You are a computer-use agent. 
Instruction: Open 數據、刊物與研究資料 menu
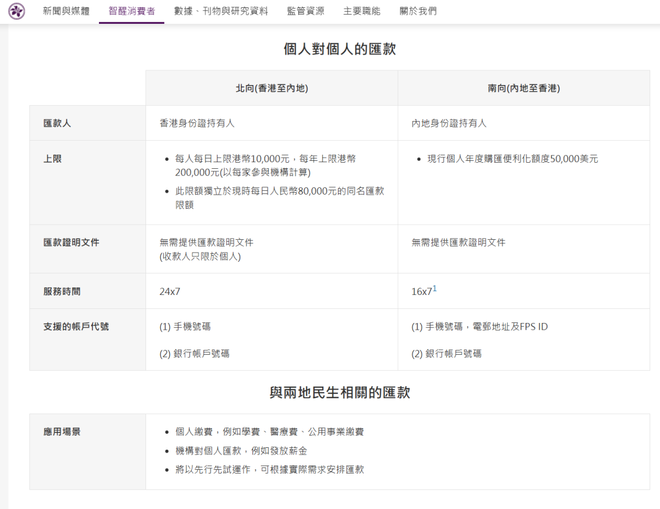[x=220, y=11]
